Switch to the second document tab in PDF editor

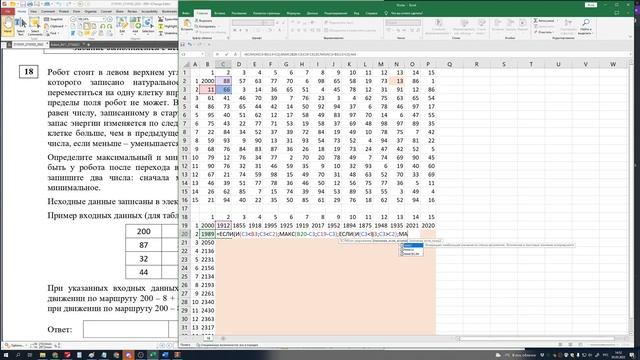64,44
